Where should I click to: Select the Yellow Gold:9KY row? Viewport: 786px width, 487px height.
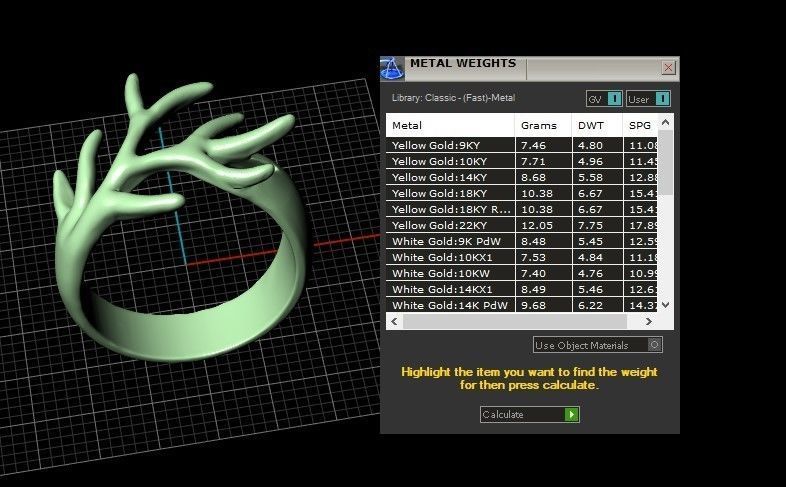pos(521,145)
